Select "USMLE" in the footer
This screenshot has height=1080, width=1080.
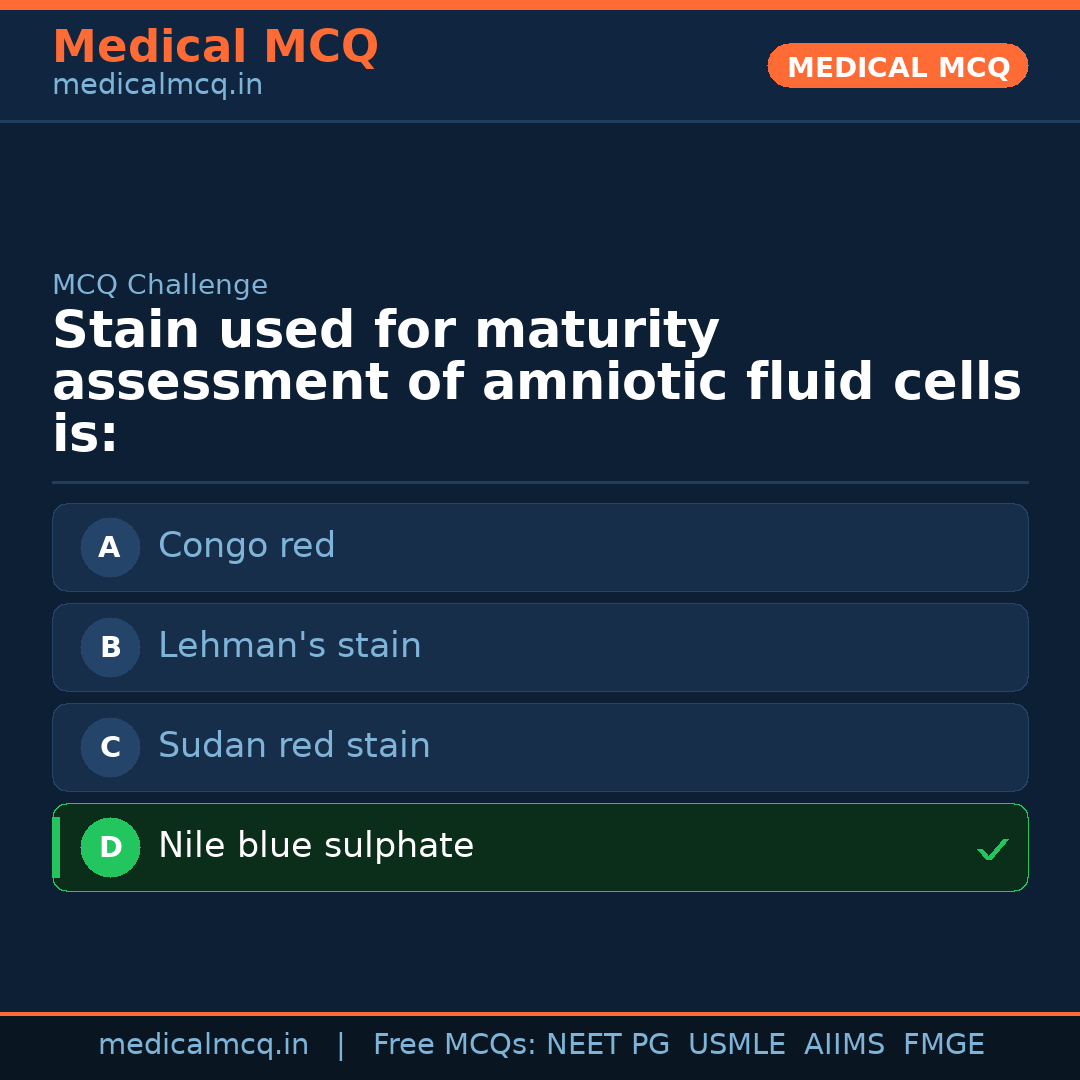tap(736, 1045)
